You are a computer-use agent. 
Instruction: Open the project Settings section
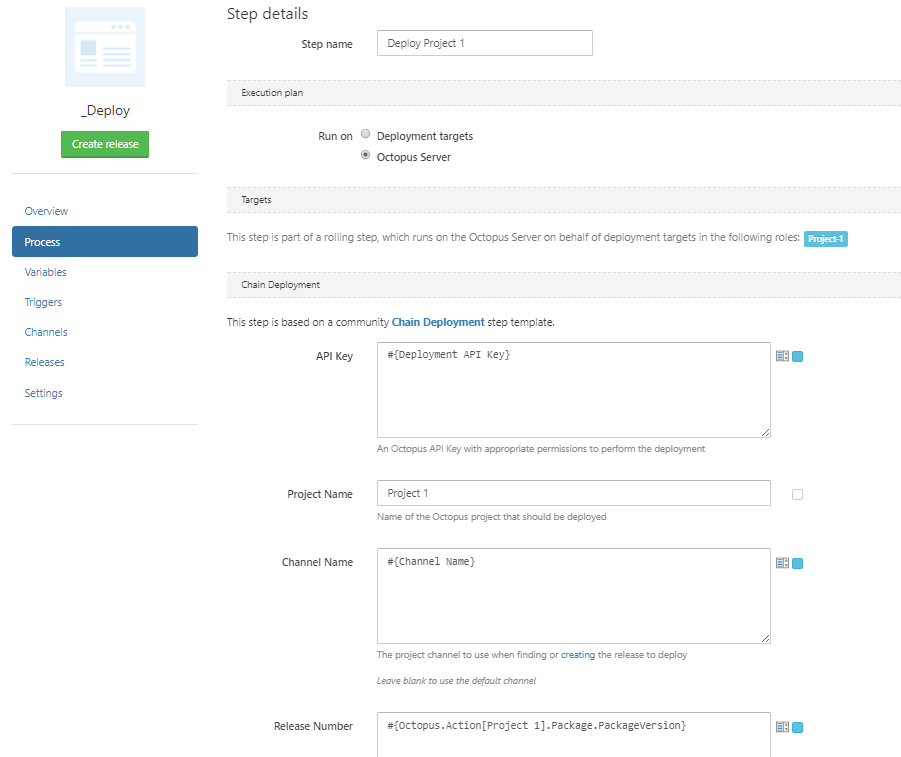tap(43, 393)
